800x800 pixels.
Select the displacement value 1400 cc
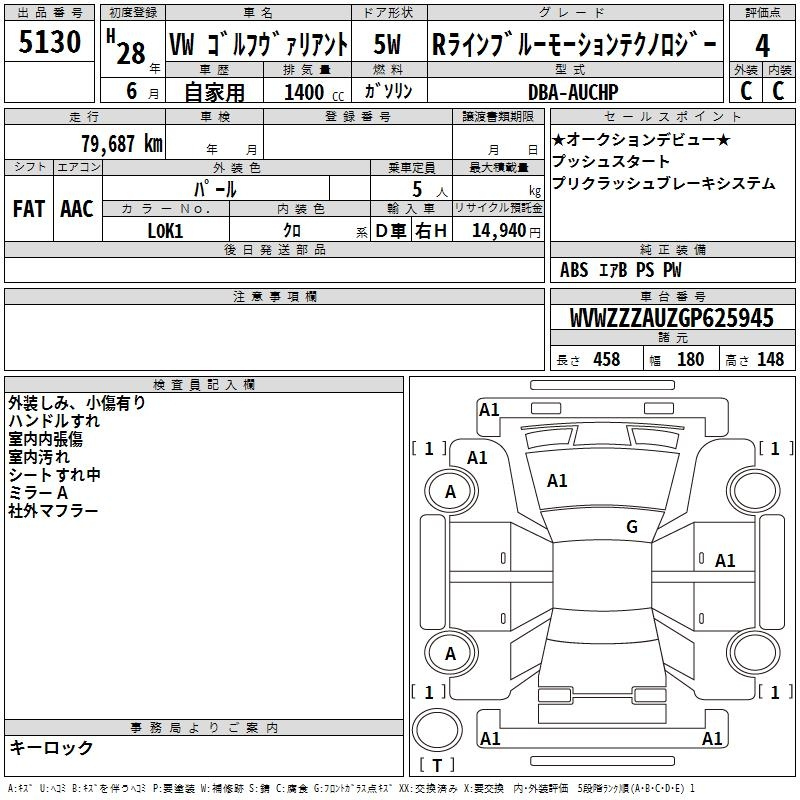click(x=314, y=92)
